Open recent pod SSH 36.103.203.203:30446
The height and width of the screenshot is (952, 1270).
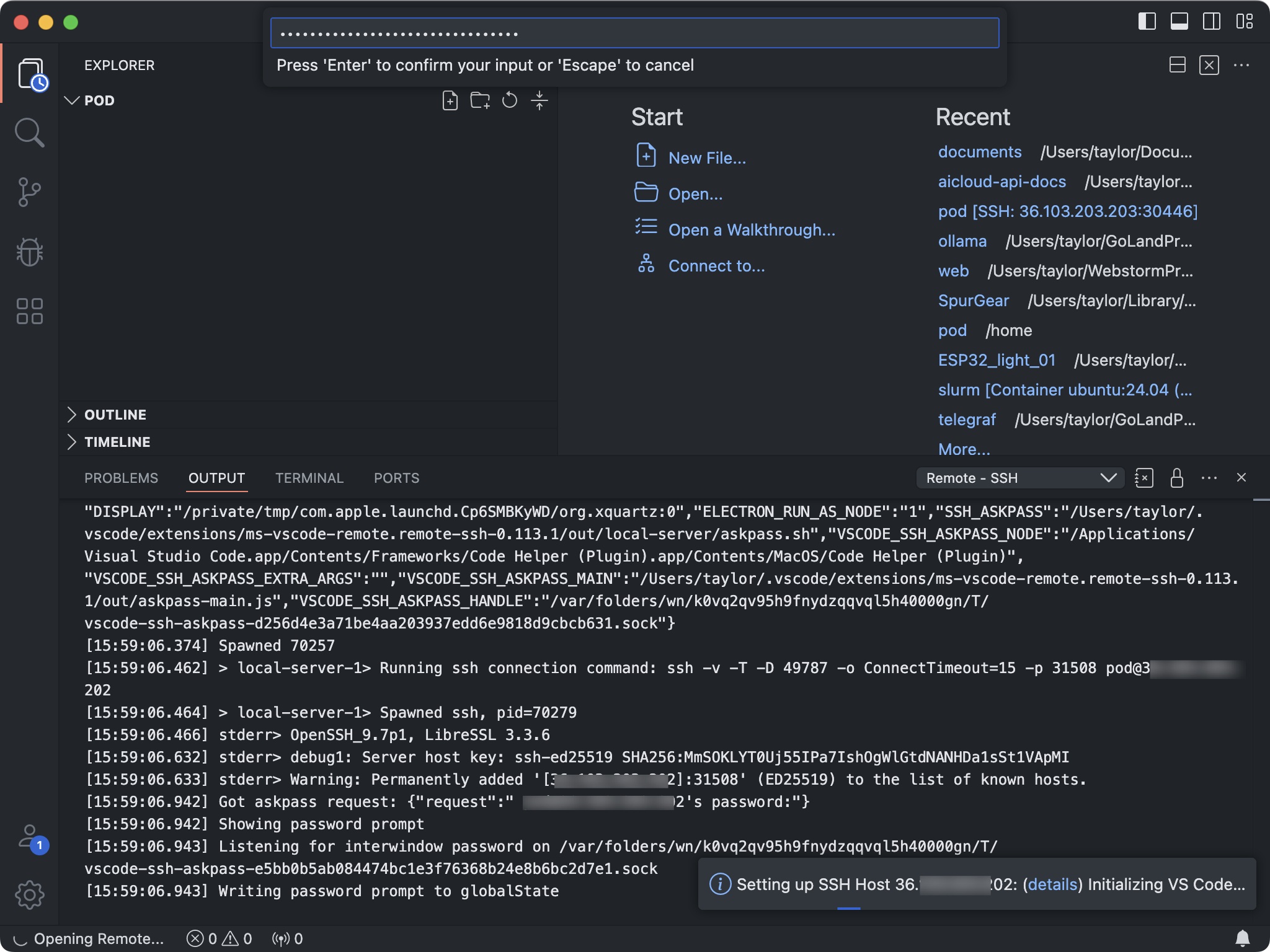[1068, 211]
